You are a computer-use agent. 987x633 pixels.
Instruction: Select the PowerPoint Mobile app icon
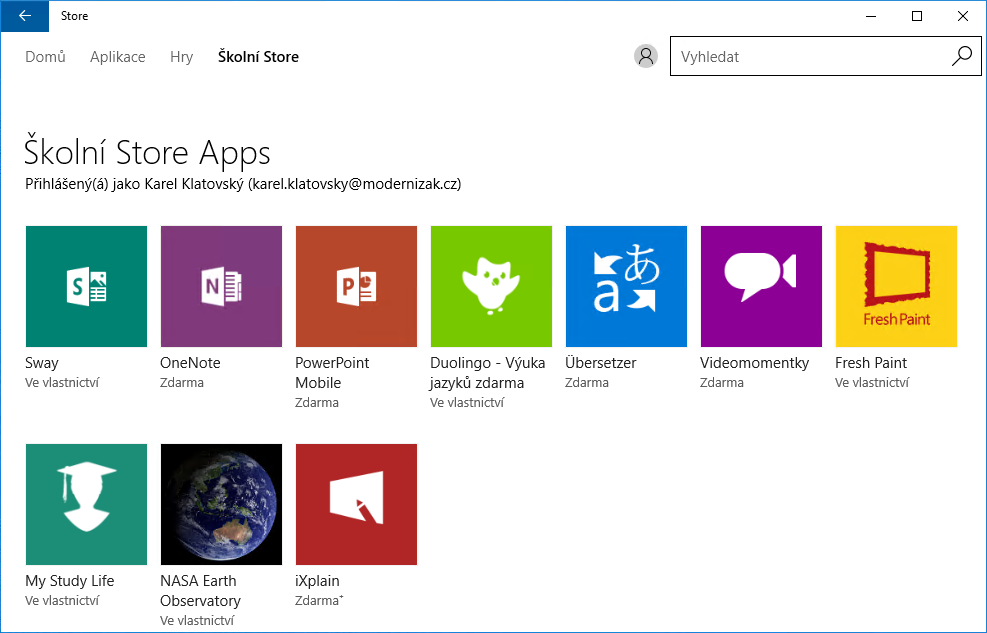tap(356, 286)
